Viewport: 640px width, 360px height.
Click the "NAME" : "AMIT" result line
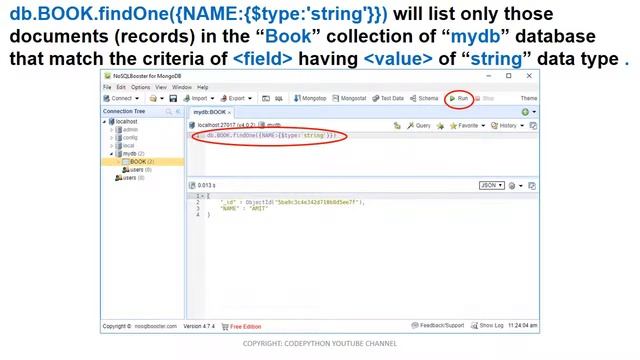pyautogui.click(x=244, y=209)
